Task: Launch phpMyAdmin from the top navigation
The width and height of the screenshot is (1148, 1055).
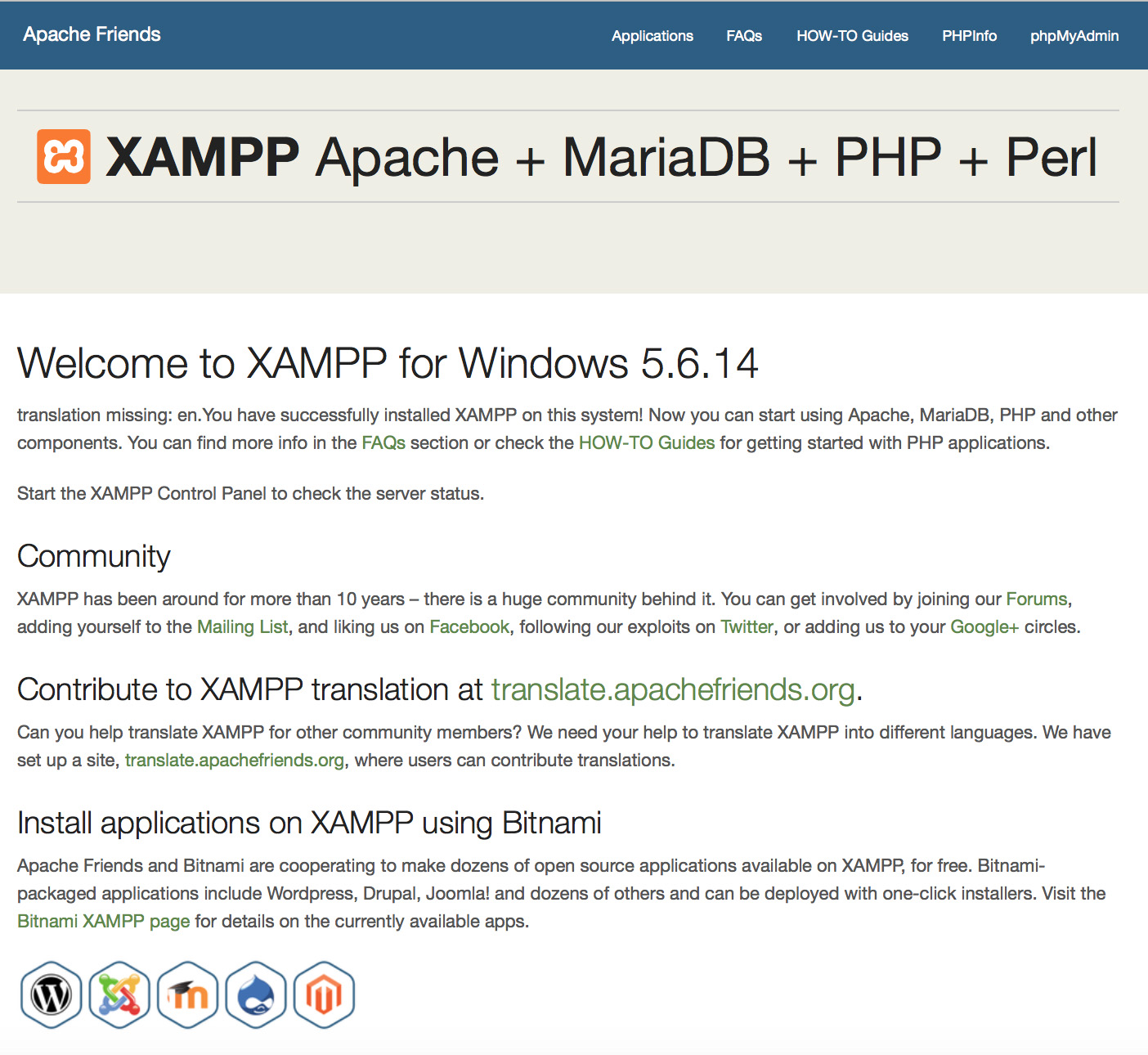Action: [x=1074, y=36]
